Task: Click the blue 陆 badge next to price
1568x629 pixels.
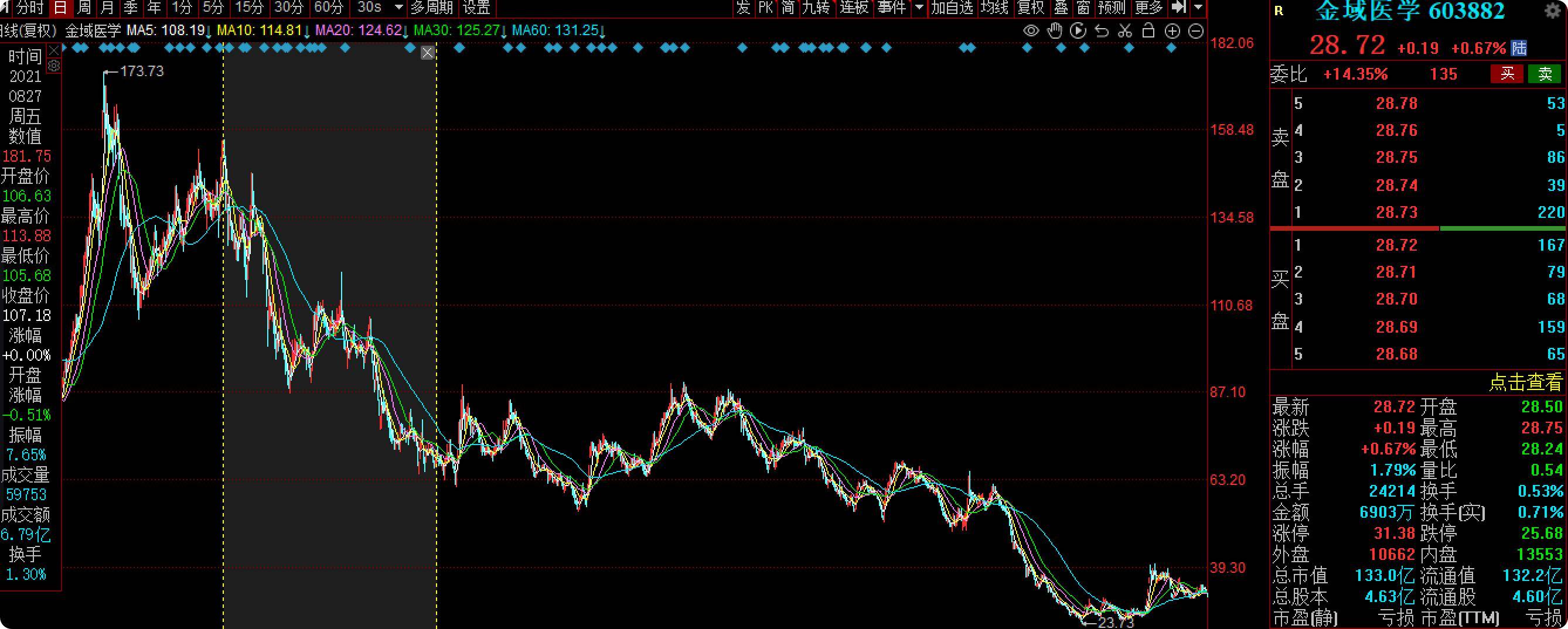Action: (x=1519, y=48)
